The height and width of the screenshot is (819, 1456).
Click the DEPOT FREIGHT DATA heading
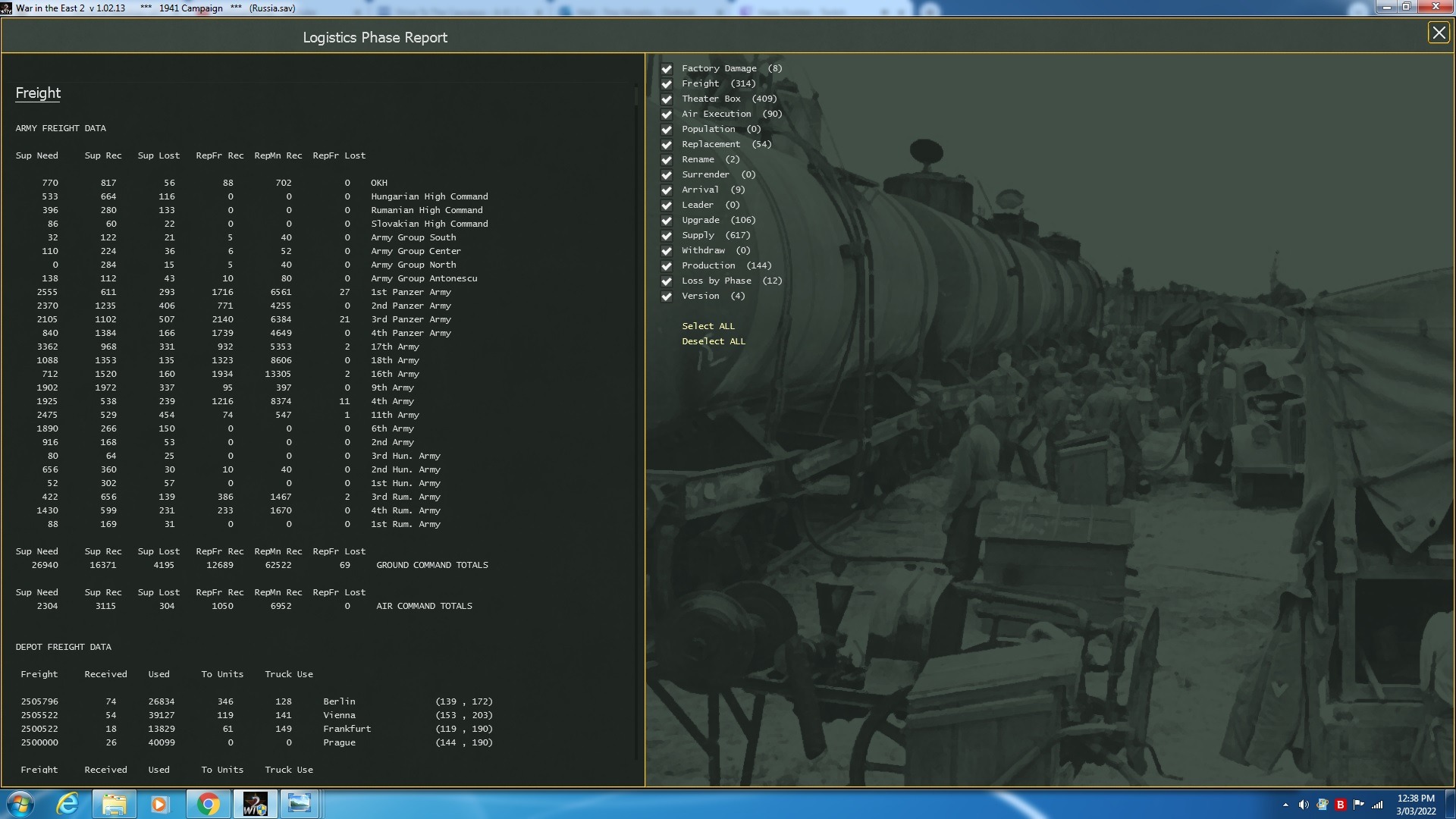coord(64,647)
